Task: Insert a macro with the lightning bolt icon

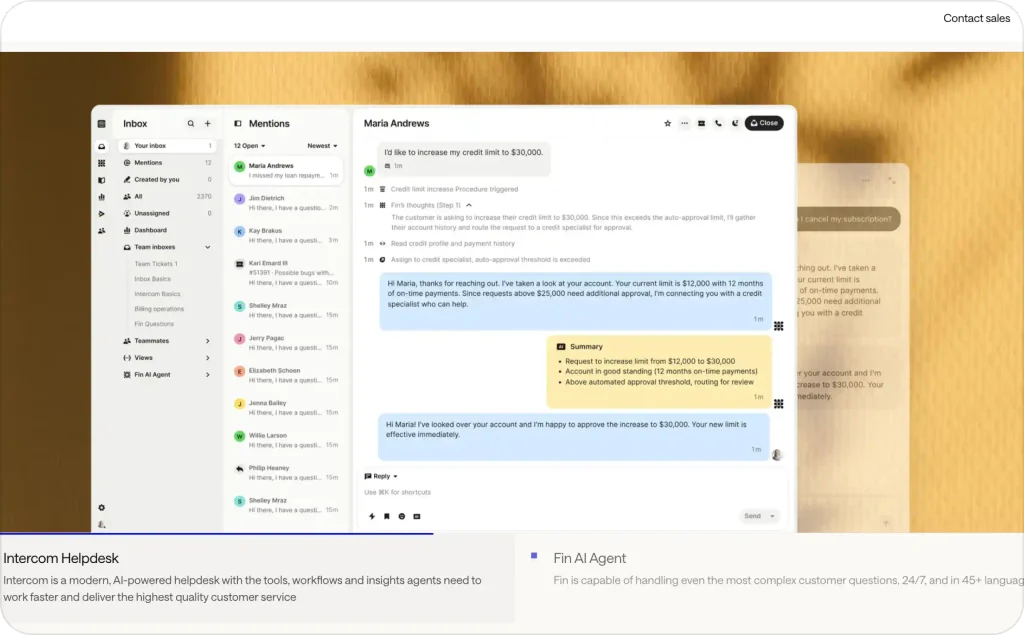Action: pyautogui.click(x=372, y=516)
